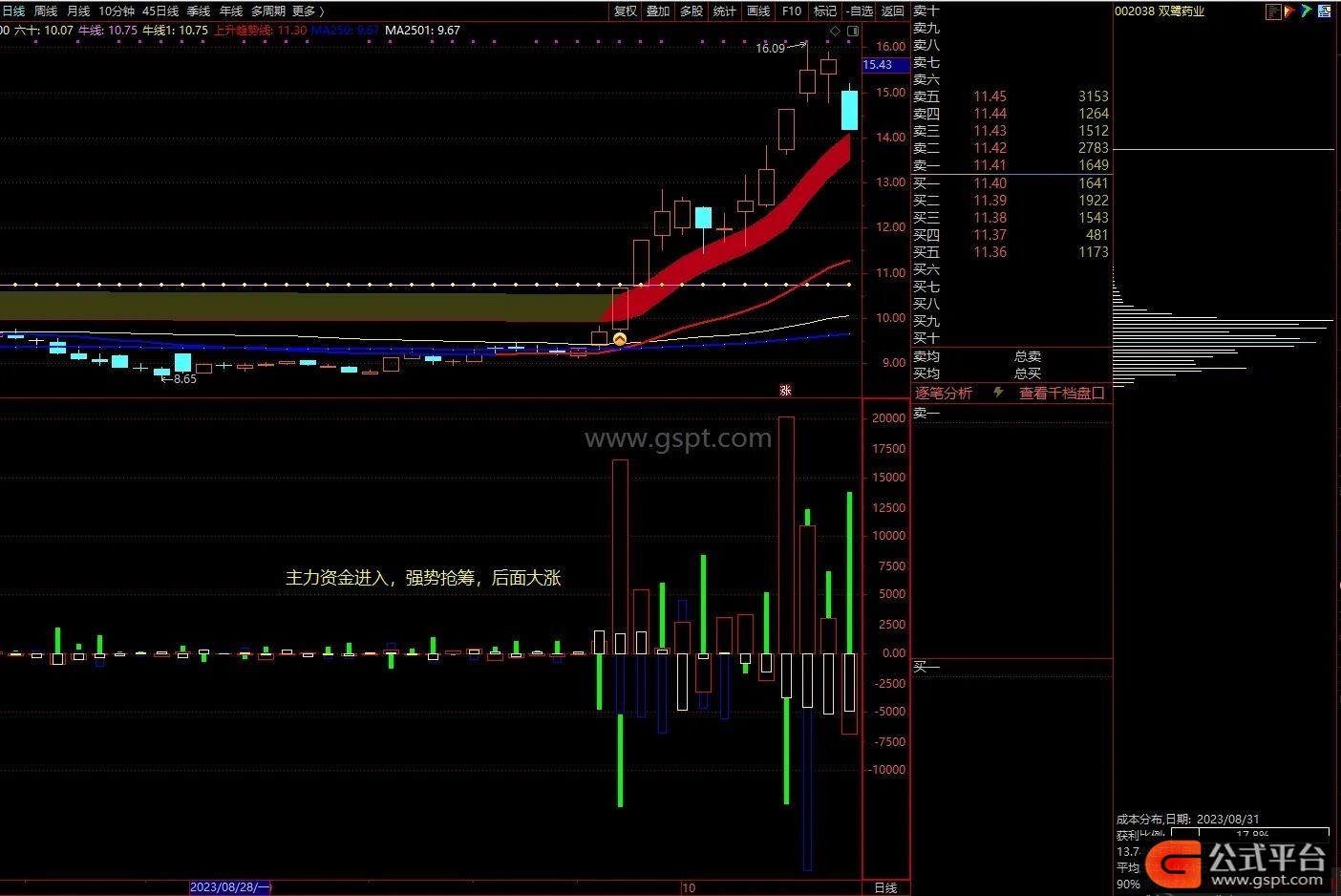Click the MA2501: 9.67 indicator label
Screen dimensions: 1341x896
pyautogui.click(x=423, y=31)
